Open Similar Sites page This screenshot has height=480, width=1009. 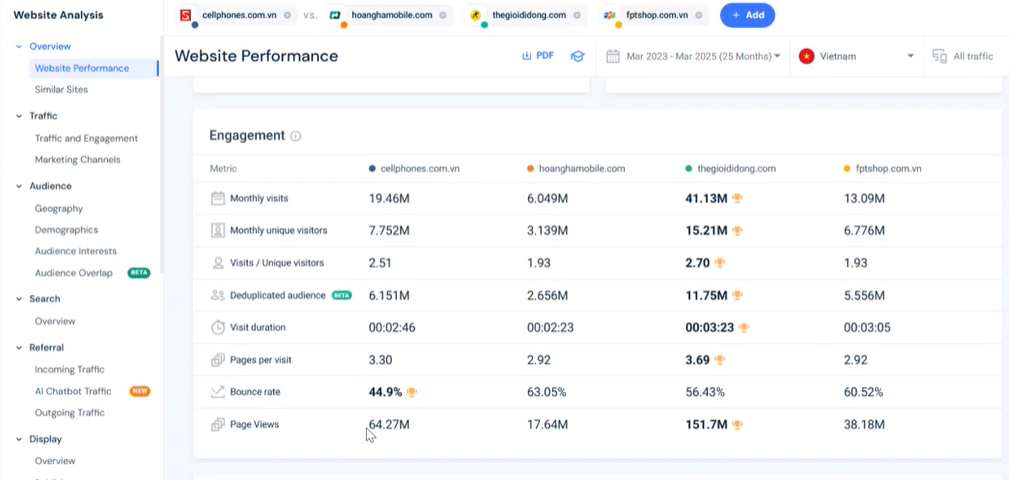(x=61, y=89)
